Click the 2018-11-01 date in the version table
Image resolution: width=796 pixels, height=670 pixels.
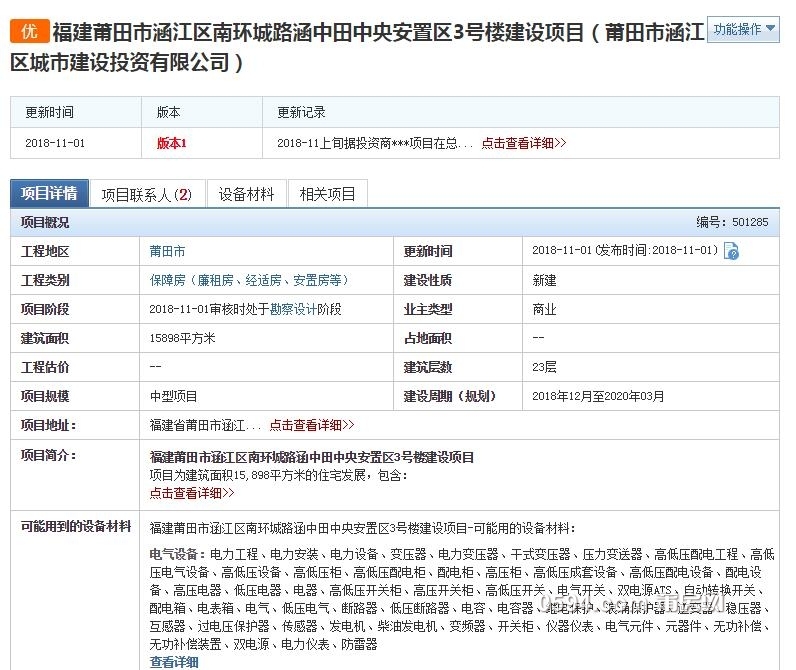[x=55, y=143]
